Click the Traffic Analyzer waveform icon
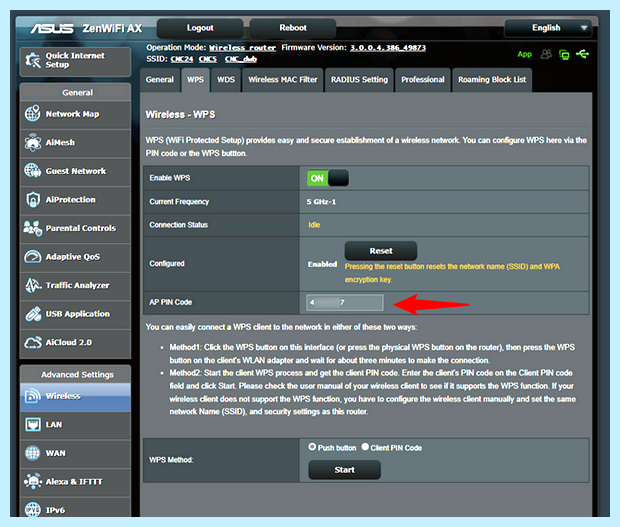Screen dimensions: 620x527 coord(32,285)
